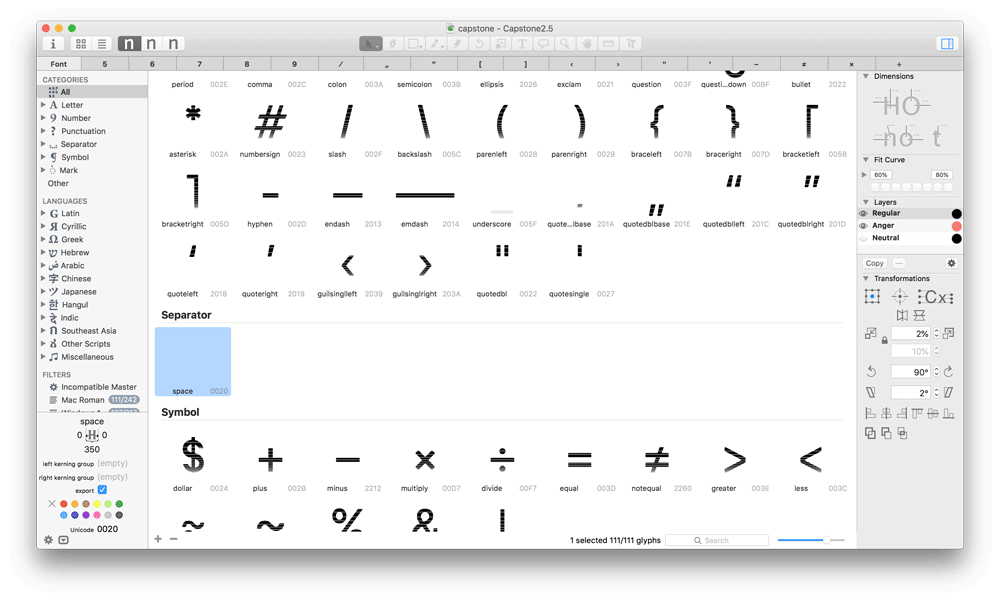1000x601 pixels.
Task: Hide the Regular layer with its eye toggle
Action: coord(863,212)
